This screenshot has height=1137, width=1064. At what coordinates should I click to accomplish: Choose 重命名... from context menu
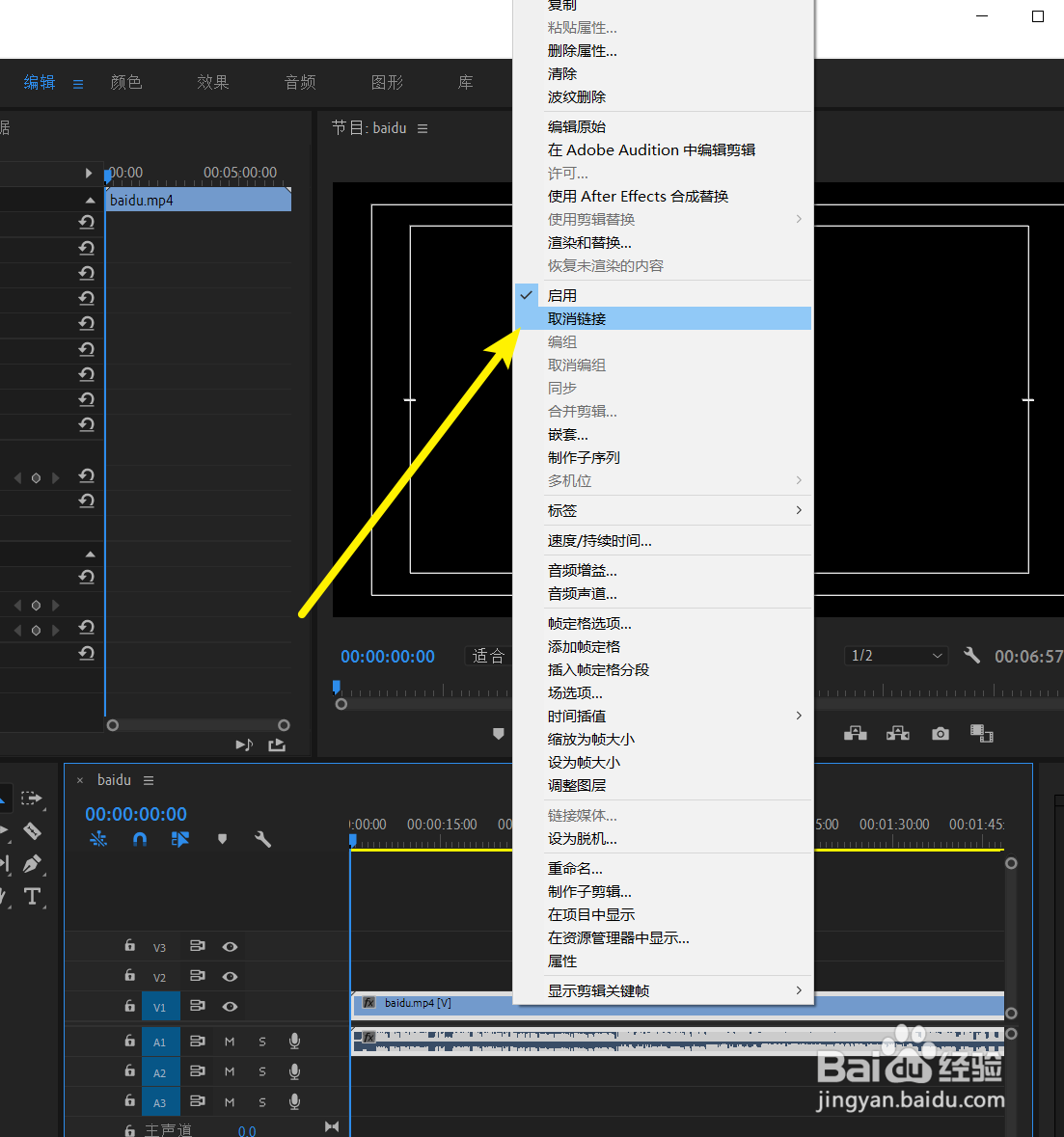pyautogui.click(x=663, y=868)
